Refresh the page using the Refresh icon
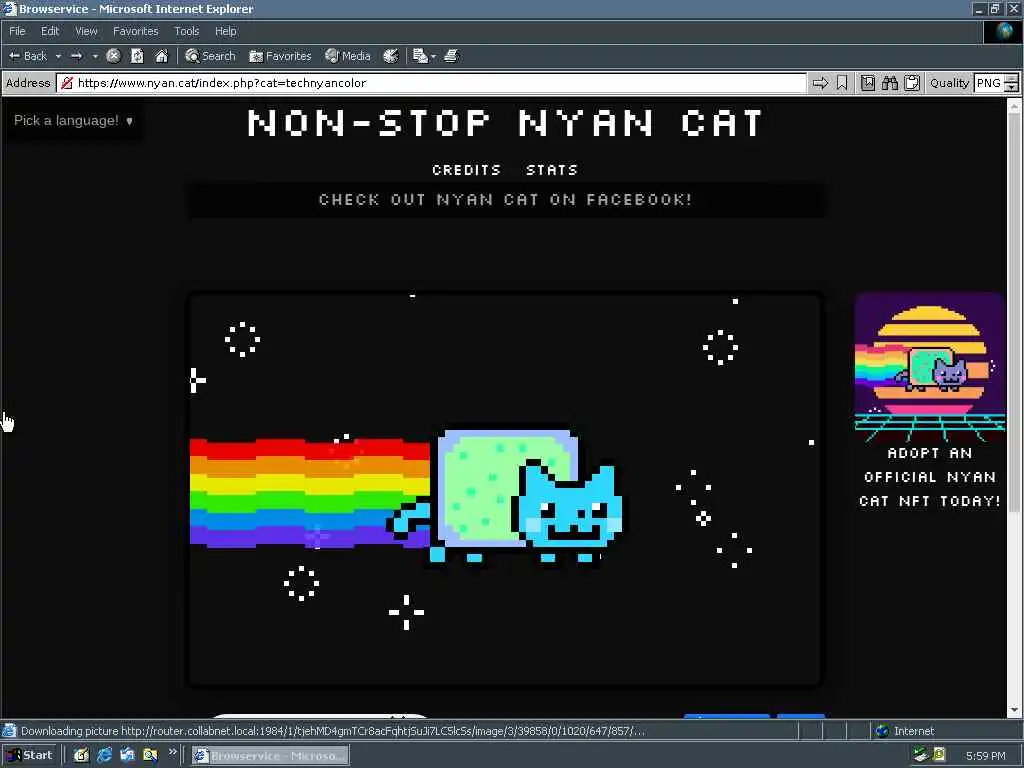 pyautogui.click(x=137, y=56)
